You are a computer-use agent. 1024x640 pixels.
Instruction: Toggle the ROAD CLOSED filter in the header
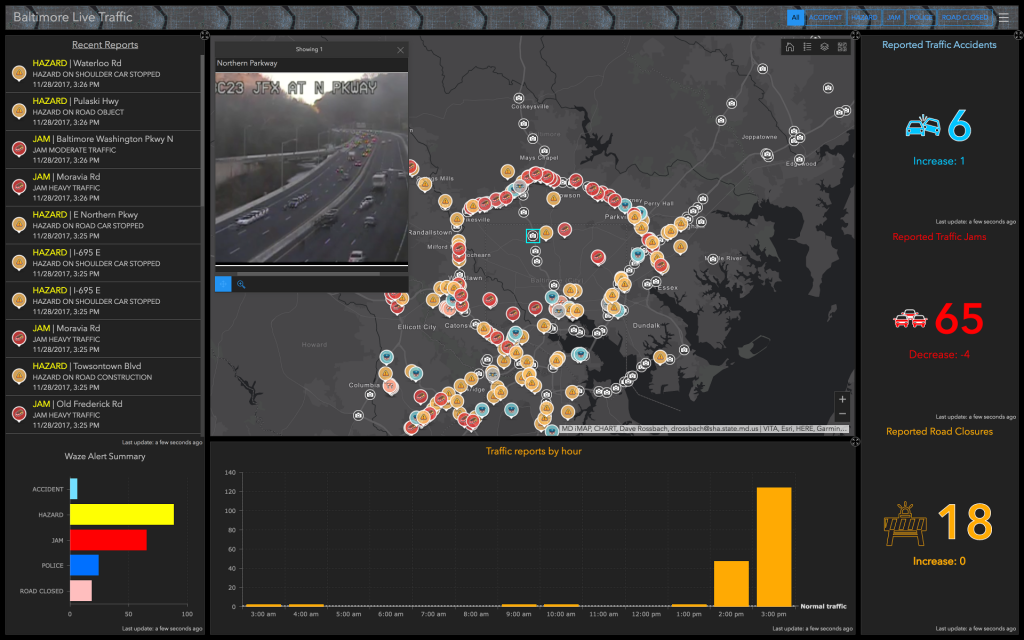963,17
